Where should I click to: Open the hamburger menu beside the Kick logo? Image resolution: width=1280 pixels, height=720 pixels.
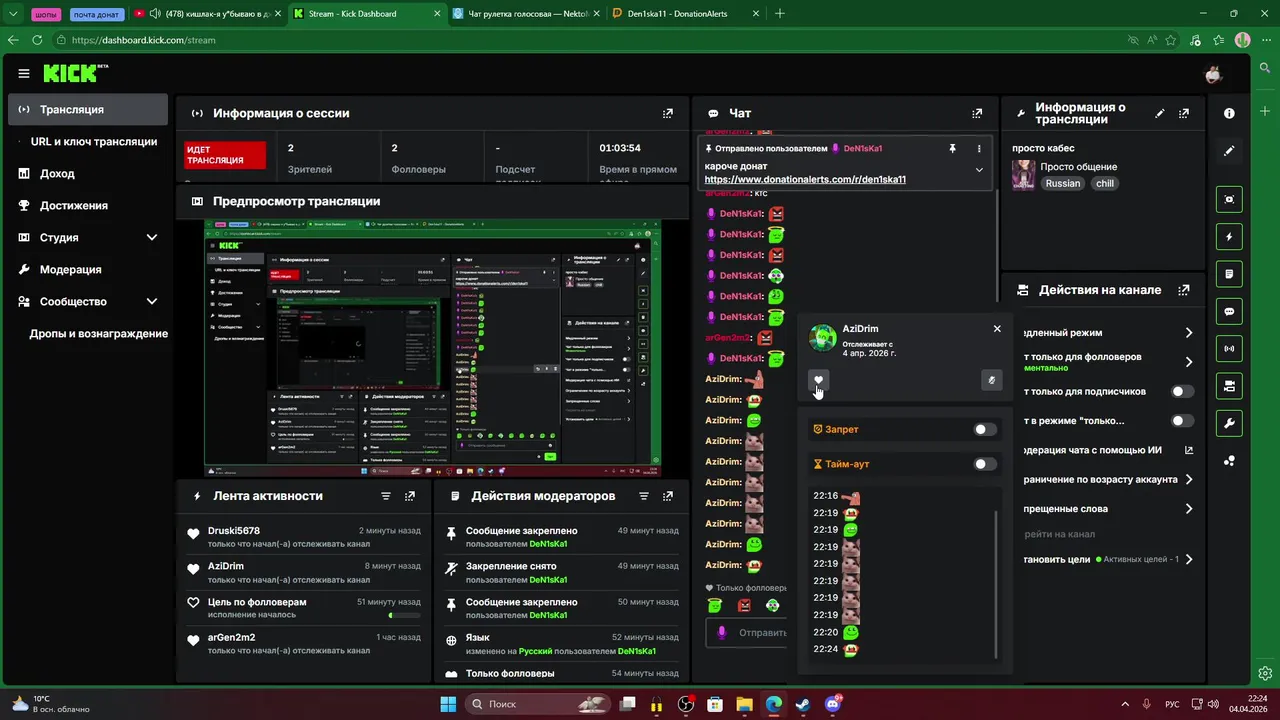point(24,73)
